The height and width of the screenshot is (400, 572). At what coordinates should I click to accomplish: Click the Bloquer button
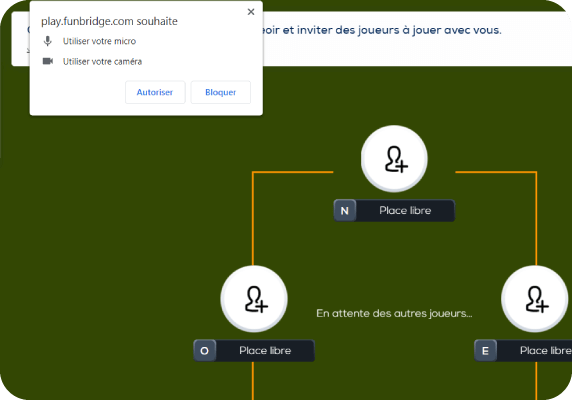tap(220, 92)
